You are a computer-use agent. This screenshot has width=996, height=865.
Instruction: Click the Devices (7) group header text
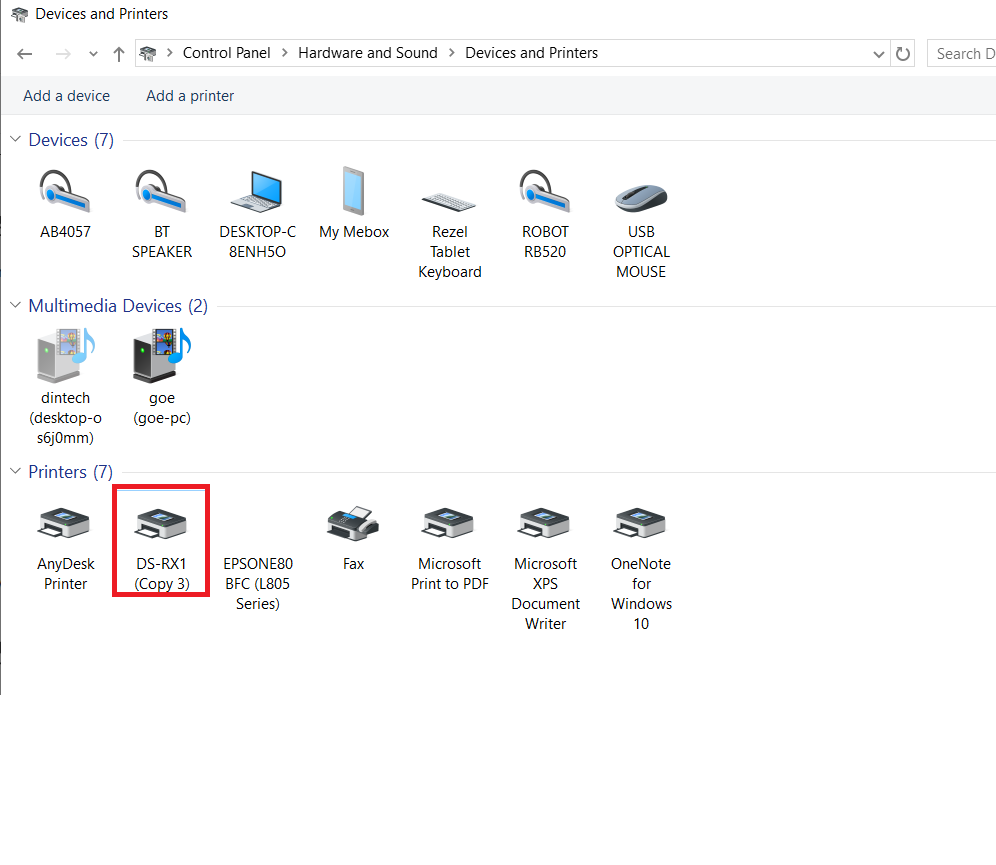[x=71, y=140]
